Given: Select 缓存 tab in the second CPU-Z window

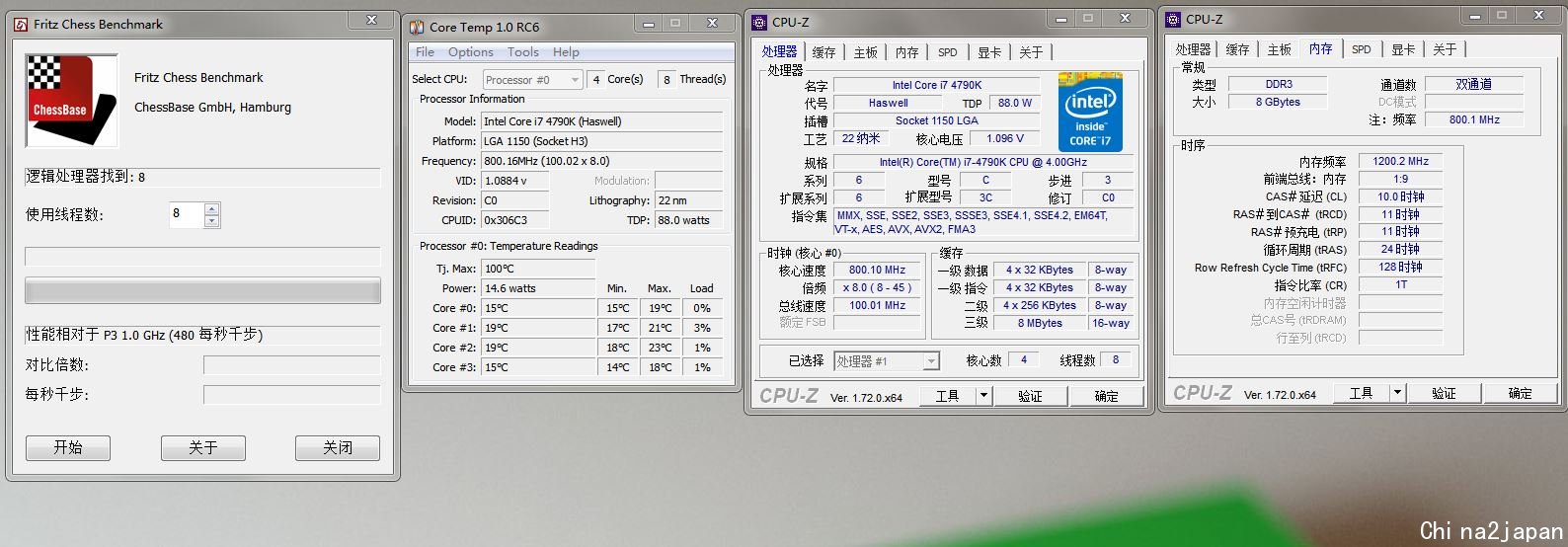Looking at the screenshot, I should (x=1237, y=49).
